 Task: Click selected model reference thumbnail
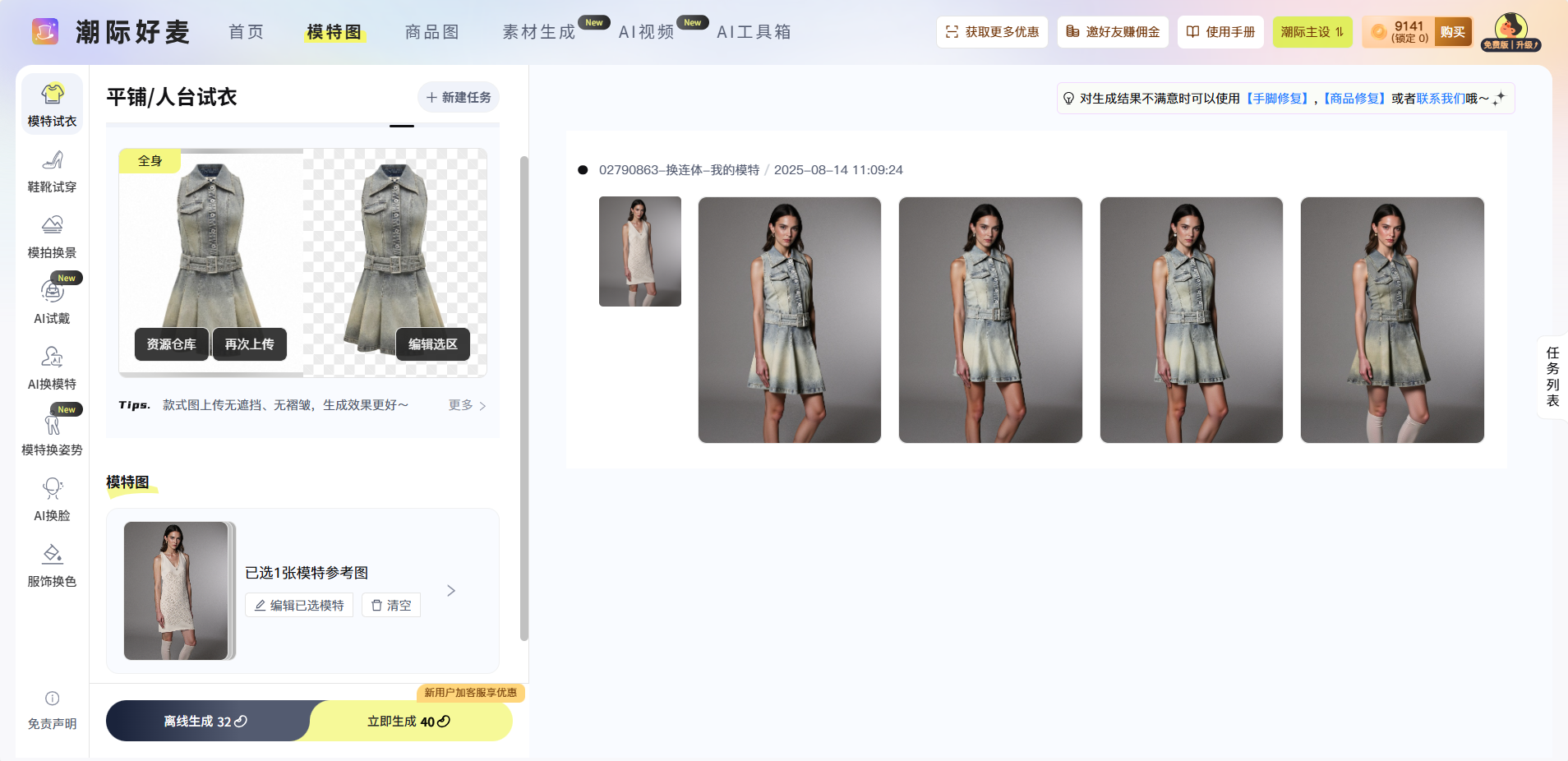pos(176,590)
